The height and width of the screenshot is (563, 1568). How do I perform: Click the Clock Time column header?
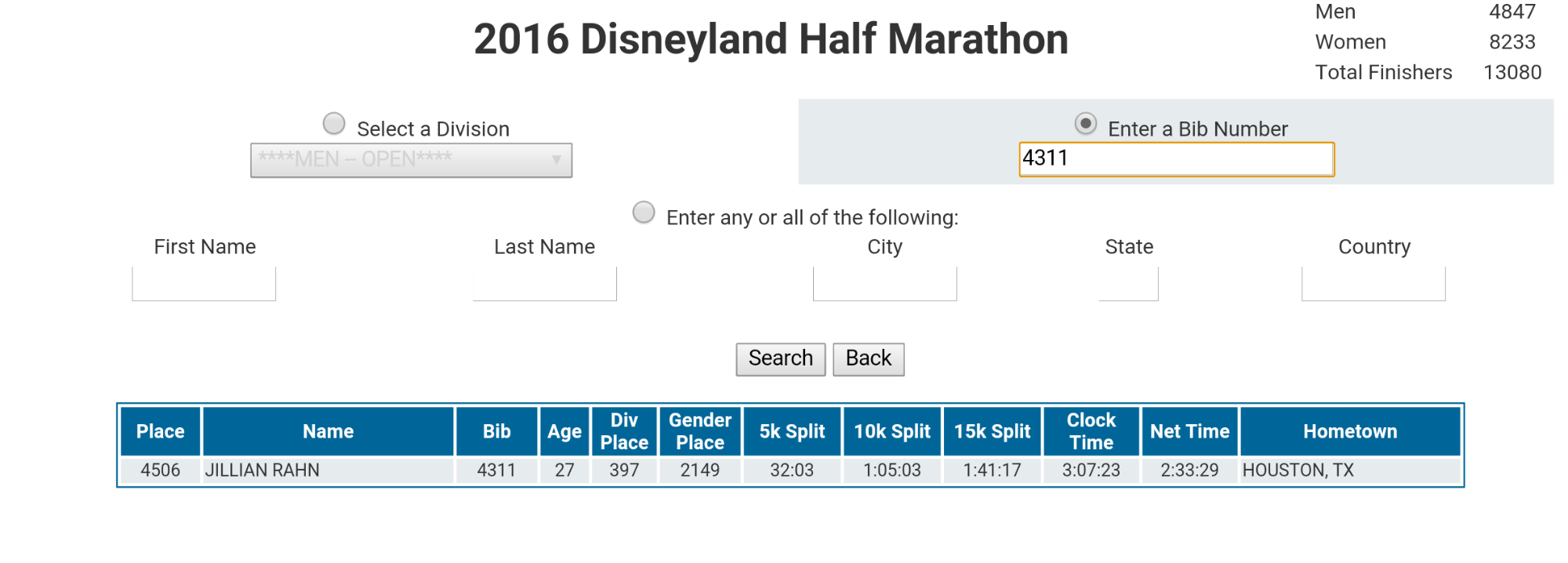pos(1091,431)
